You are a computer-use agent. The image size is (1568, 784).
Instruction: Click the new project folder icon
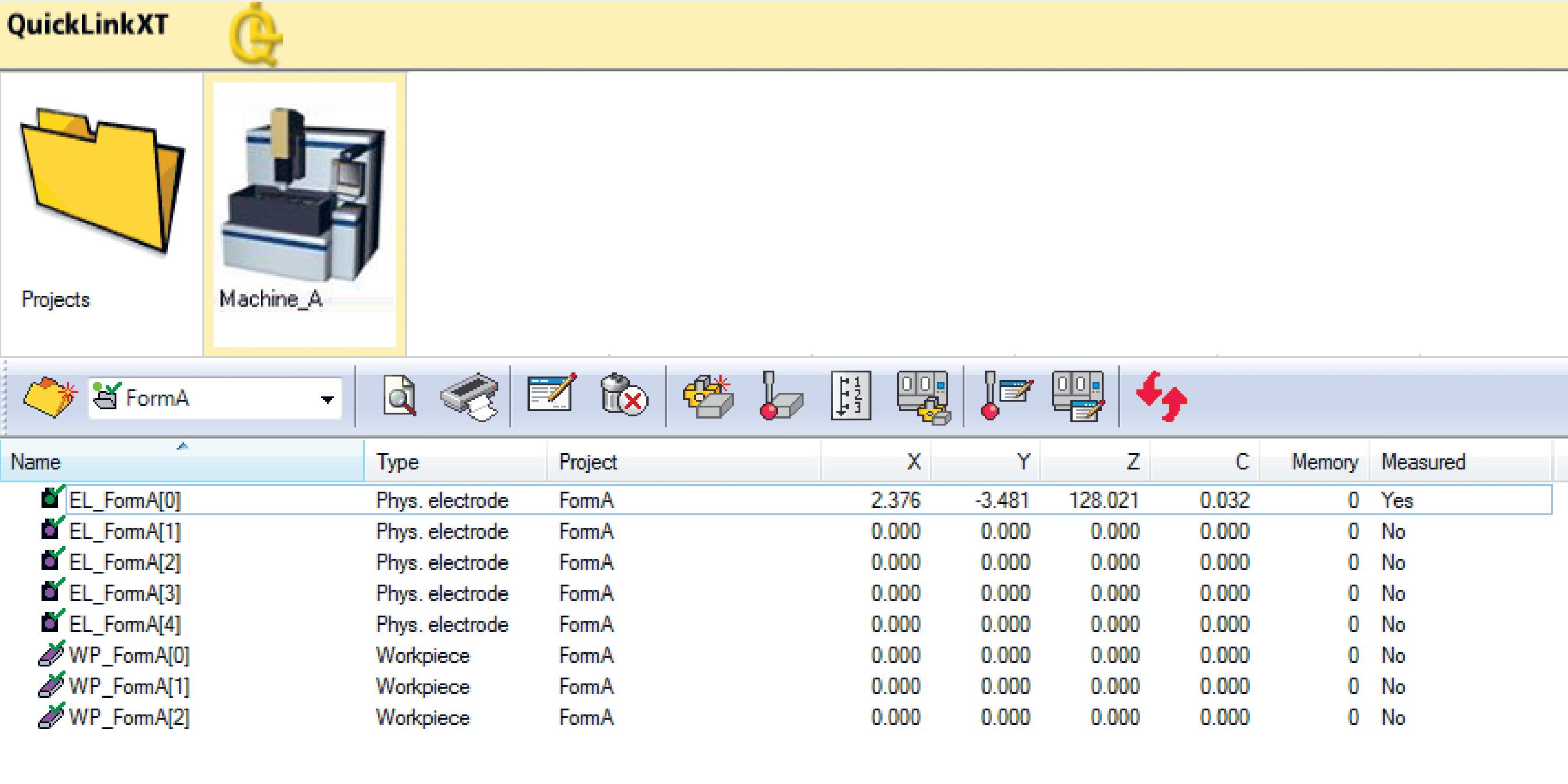[x=50, y=398]
